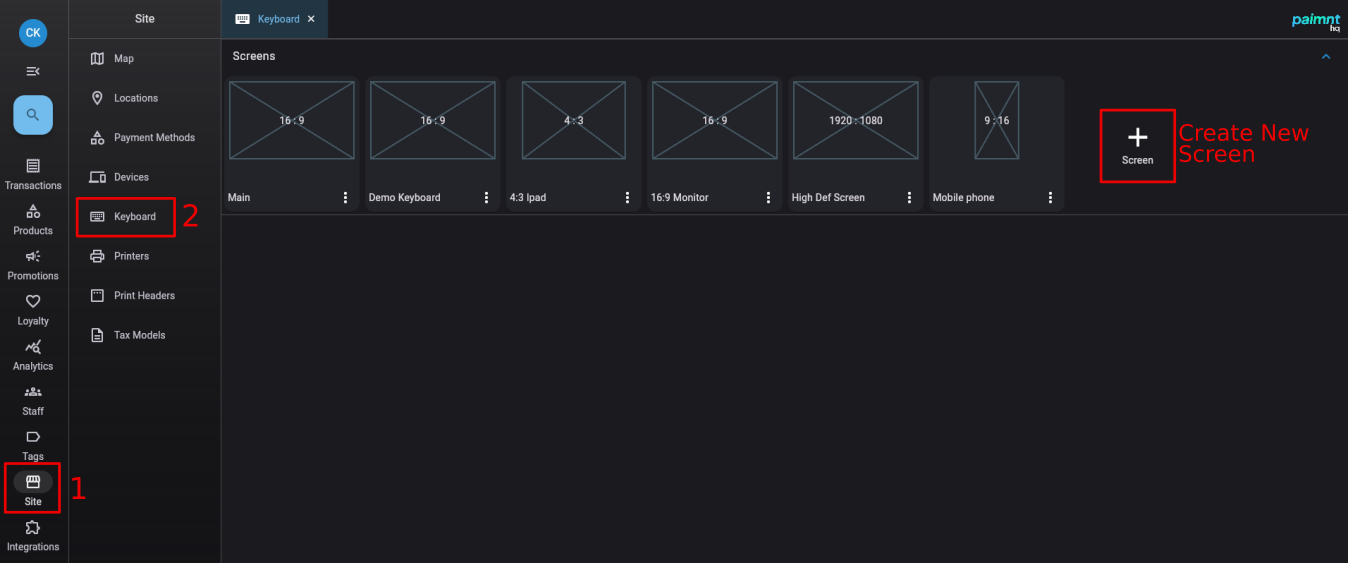Open the Main screen thumbnail
Viewport: 1348px width, 563px height.
pyautogui.click(x=291, y=120)
